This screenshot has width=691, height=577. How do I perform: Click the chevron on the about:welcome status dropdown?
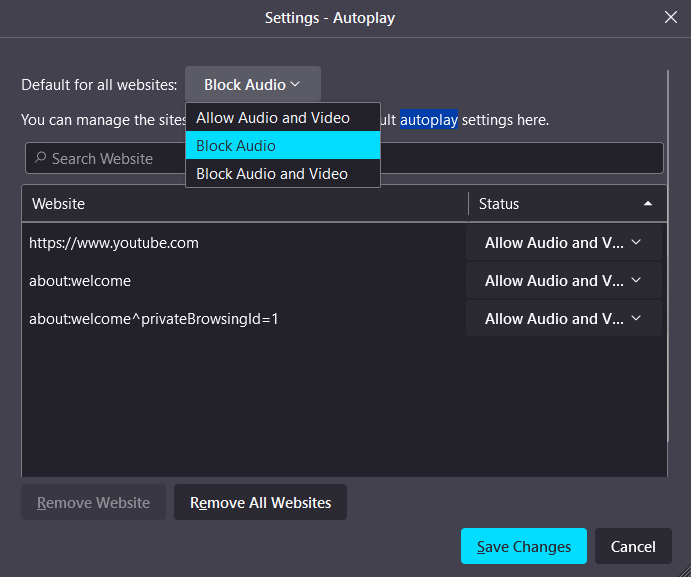(x=636, y=280)
